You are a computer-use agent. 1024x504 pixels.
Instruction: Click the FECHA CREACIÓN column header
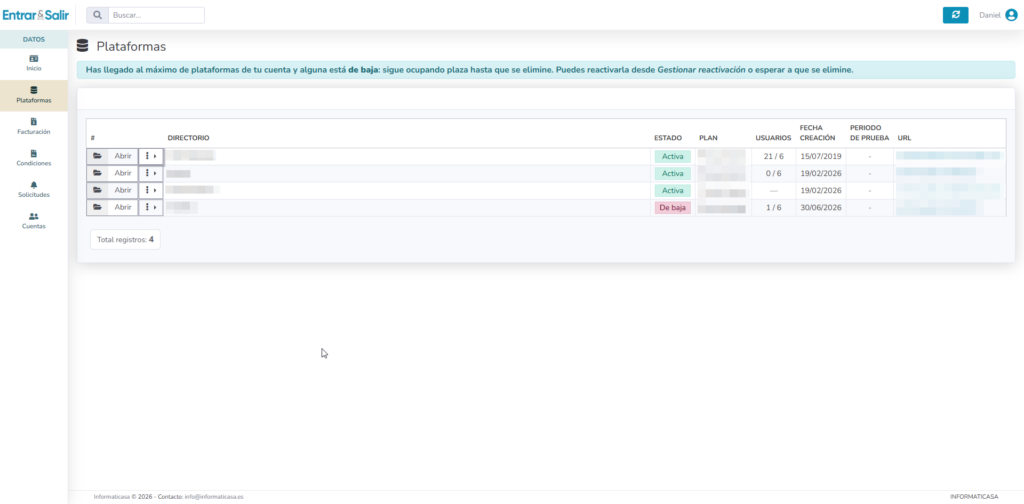[817, 133]
